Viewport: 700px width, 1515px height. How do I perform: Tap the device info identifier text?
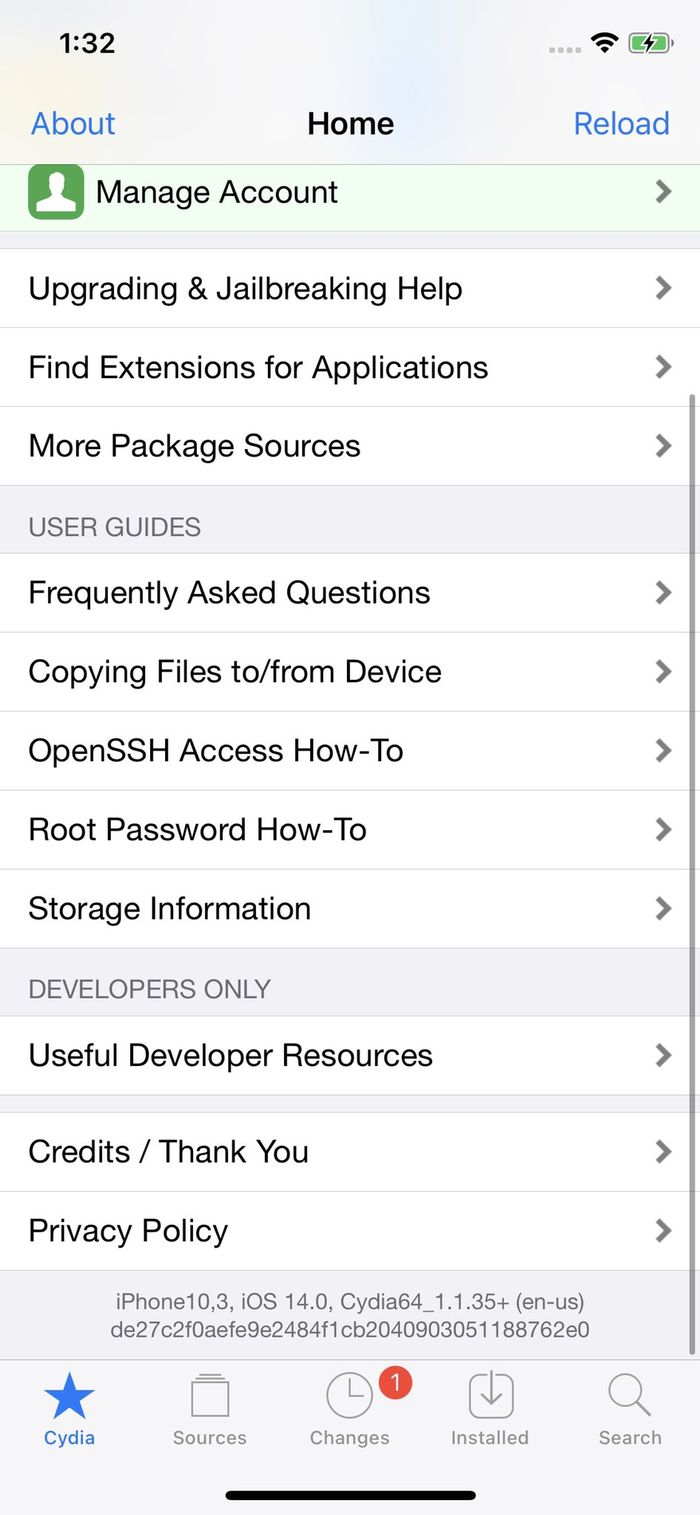point(349,1316)
